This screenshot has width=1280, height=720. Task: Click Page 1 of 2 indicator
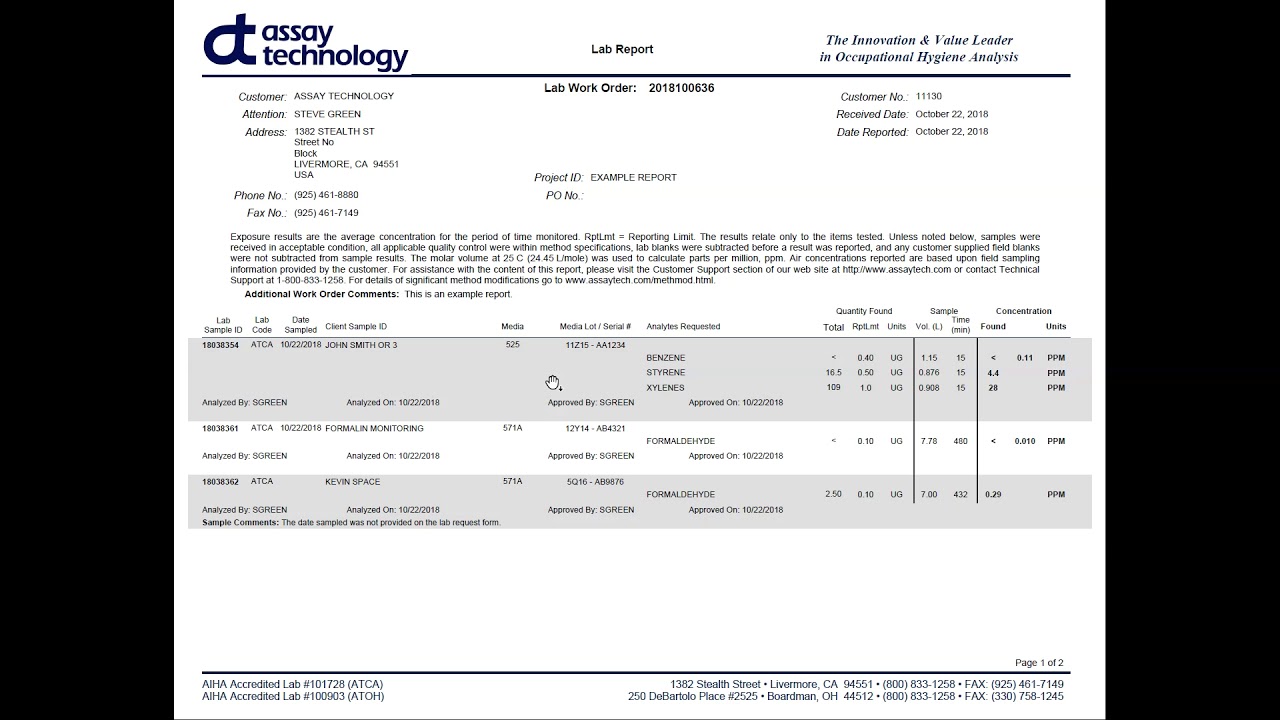(x=1039, y=663)
